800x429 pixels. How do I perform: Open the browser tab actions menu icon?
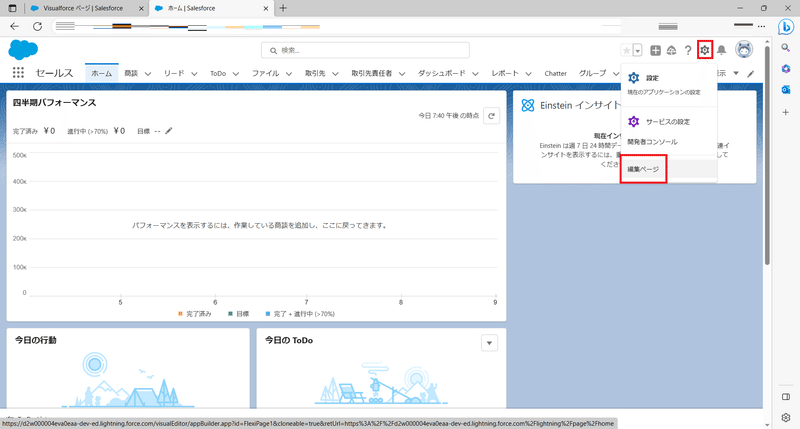(x=13, y=8)
